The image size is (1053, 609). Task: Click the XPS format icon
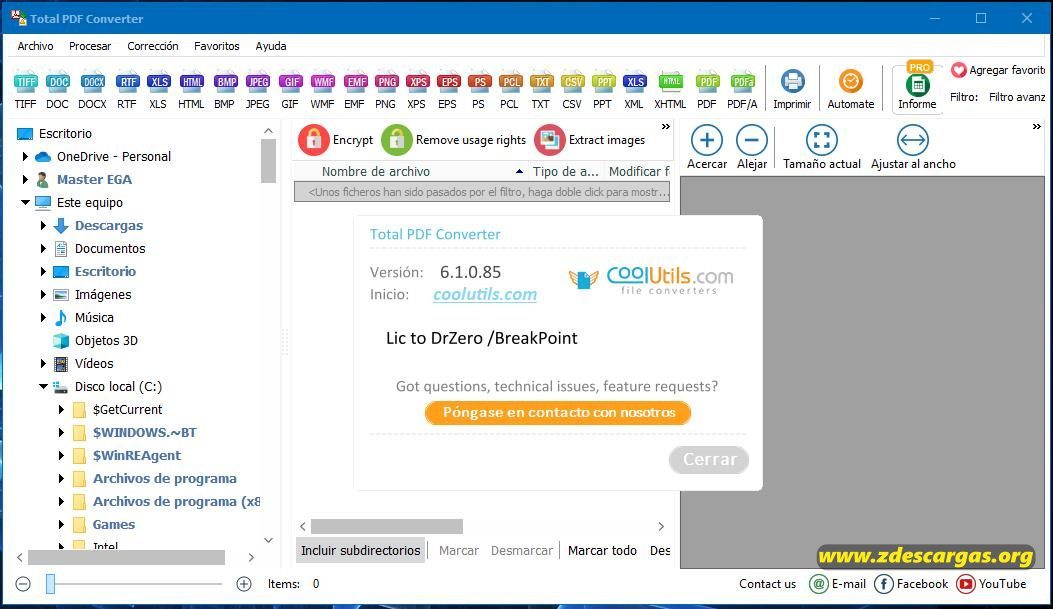[417, 89]
